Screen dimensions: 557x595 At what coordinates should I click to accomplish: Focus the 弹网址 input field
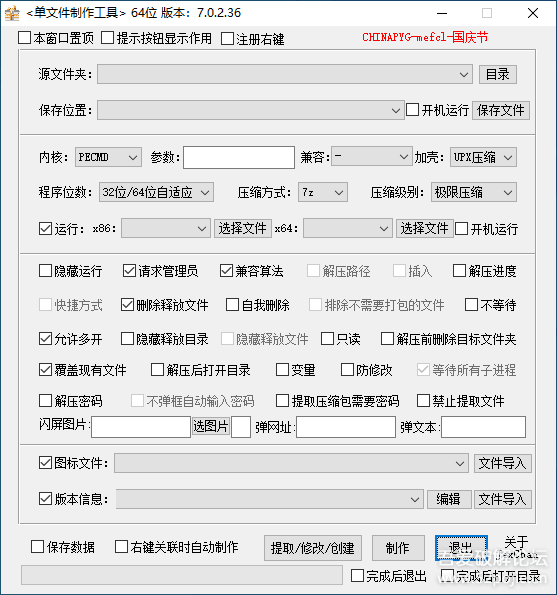[346, 427]
